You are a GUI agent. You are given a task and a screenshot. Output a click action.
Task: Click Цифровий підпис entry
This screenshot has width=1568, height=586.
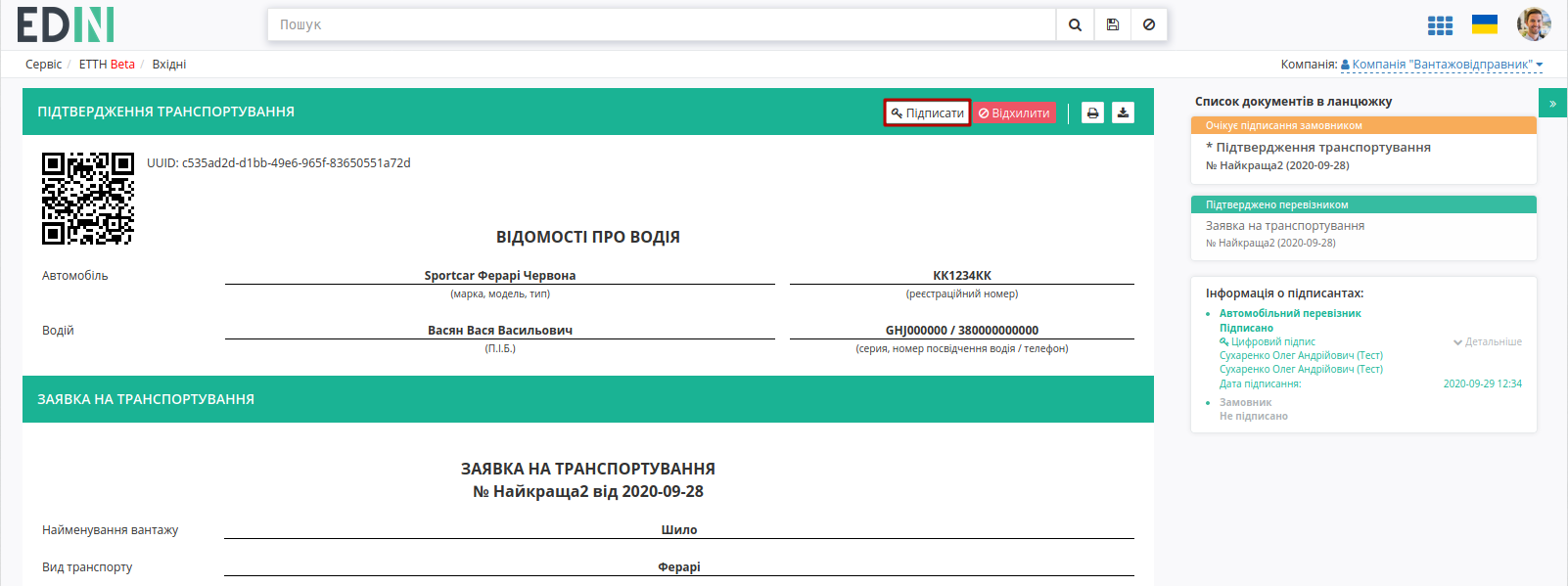[1268, 341]
